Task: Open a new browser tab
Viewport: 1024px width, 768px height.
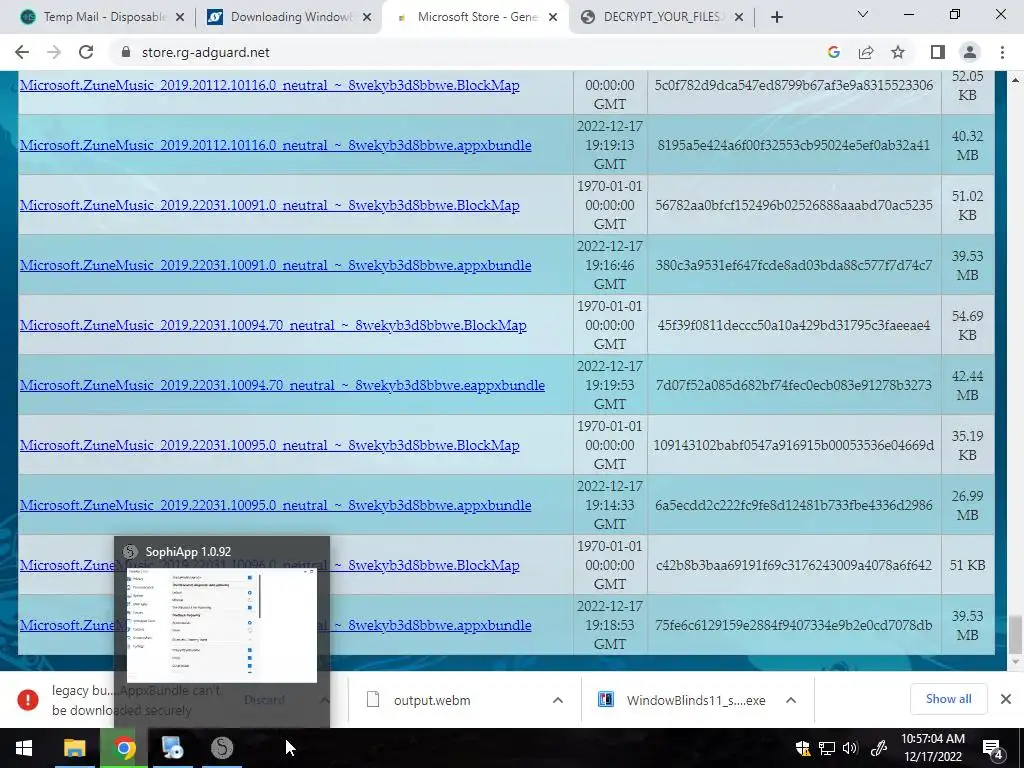Action: 776,17
